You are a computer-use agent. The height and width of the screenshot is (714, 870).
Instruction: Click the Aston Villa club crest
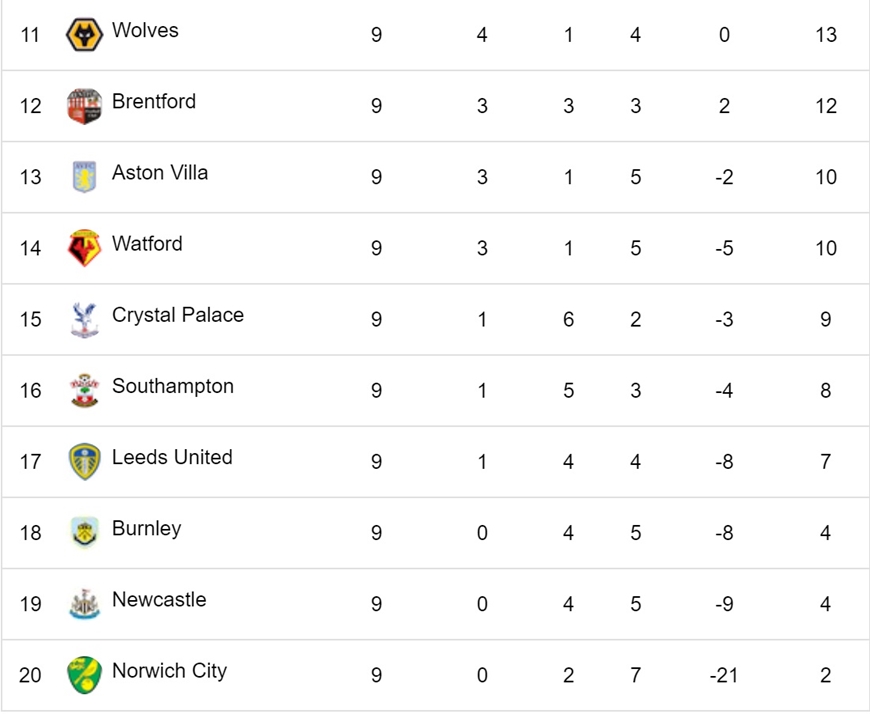click(x=84, y=177)
